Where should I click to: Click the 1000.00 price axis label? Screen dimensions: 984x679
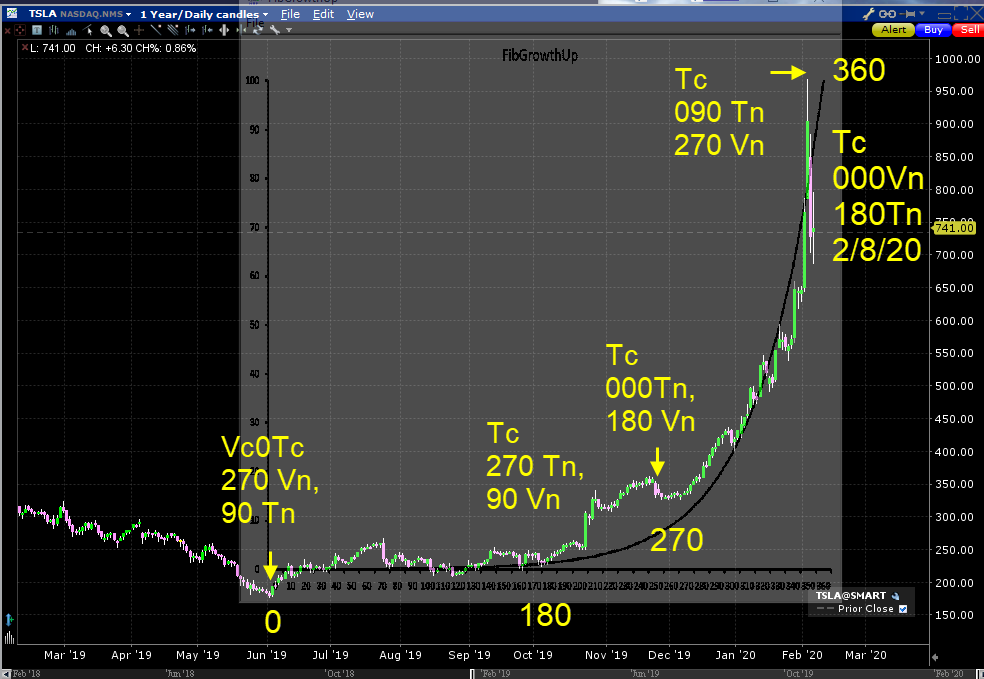(x=957, y=59)
